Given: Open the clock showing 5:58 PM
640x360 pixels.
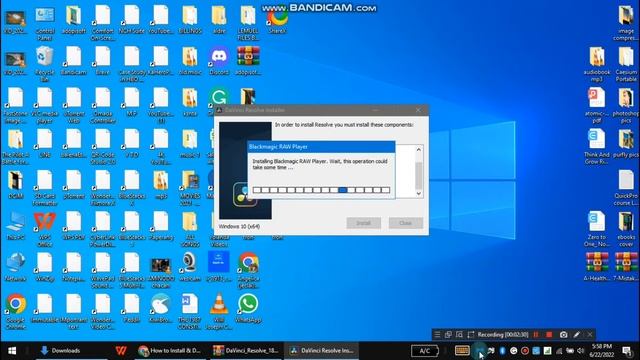Looking at the screenshot, I should (x=602, y=351).
